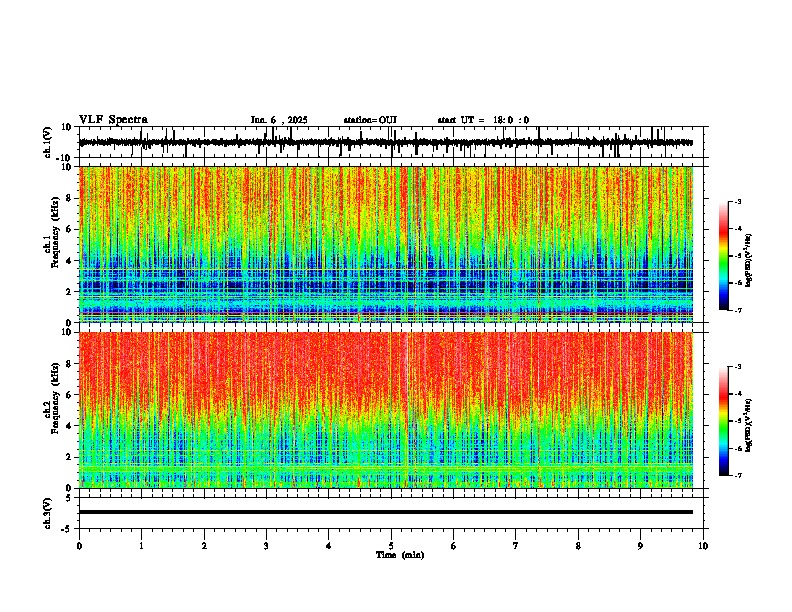Select the date text 'Jan. 6 , 2025'
The height and width of the screenshot is (612, 792).
click(279, 120)
